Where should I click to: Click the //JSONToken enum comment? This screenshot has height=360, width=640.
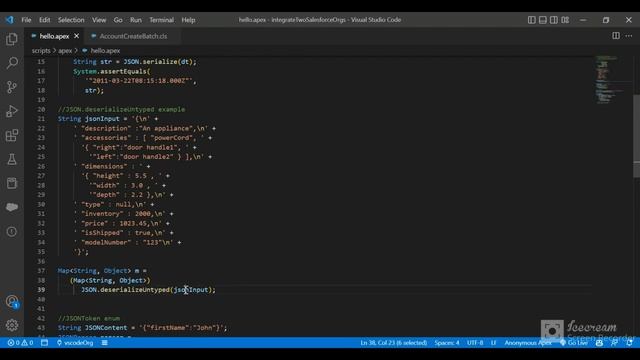(x=89, y=318)
